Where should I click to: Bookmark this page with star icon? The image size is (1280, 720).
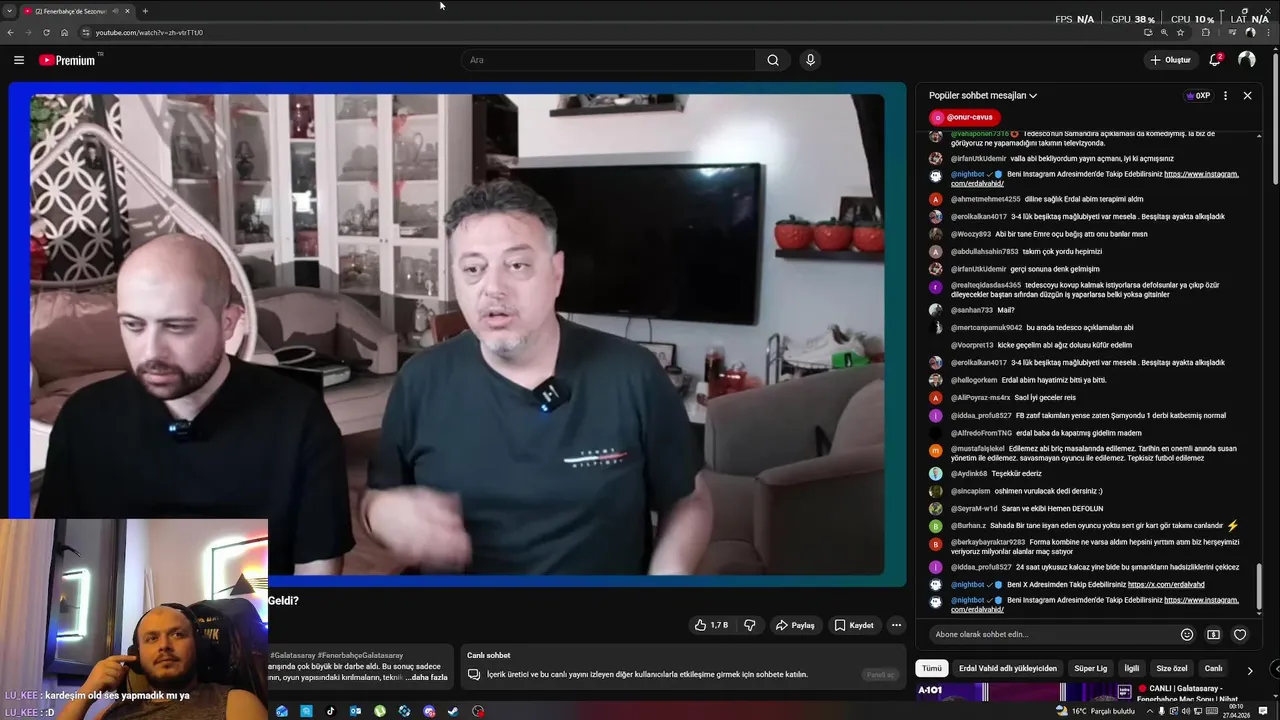[x=1180, y=32]
